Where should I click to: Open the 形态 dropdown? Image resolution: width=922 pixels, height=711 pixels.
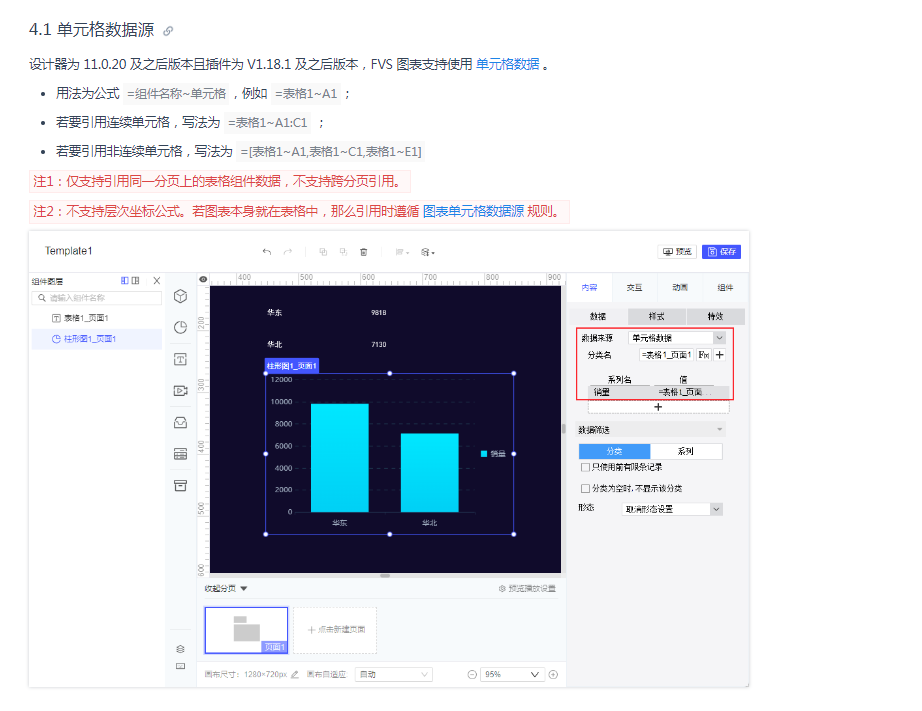[x=672, y=509]
